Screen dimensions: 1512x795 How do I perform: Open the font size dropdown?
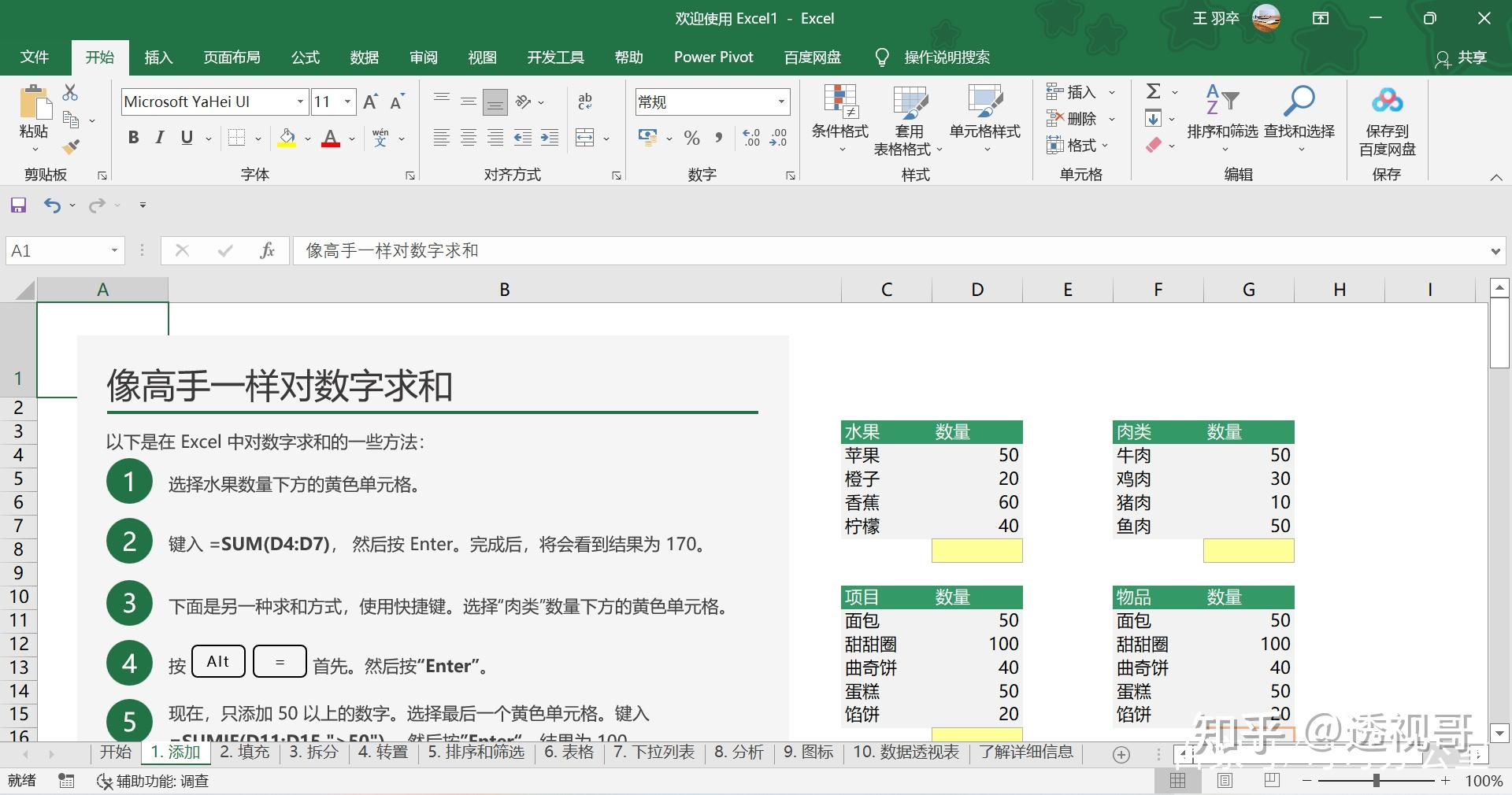click(x=347, y=102)
